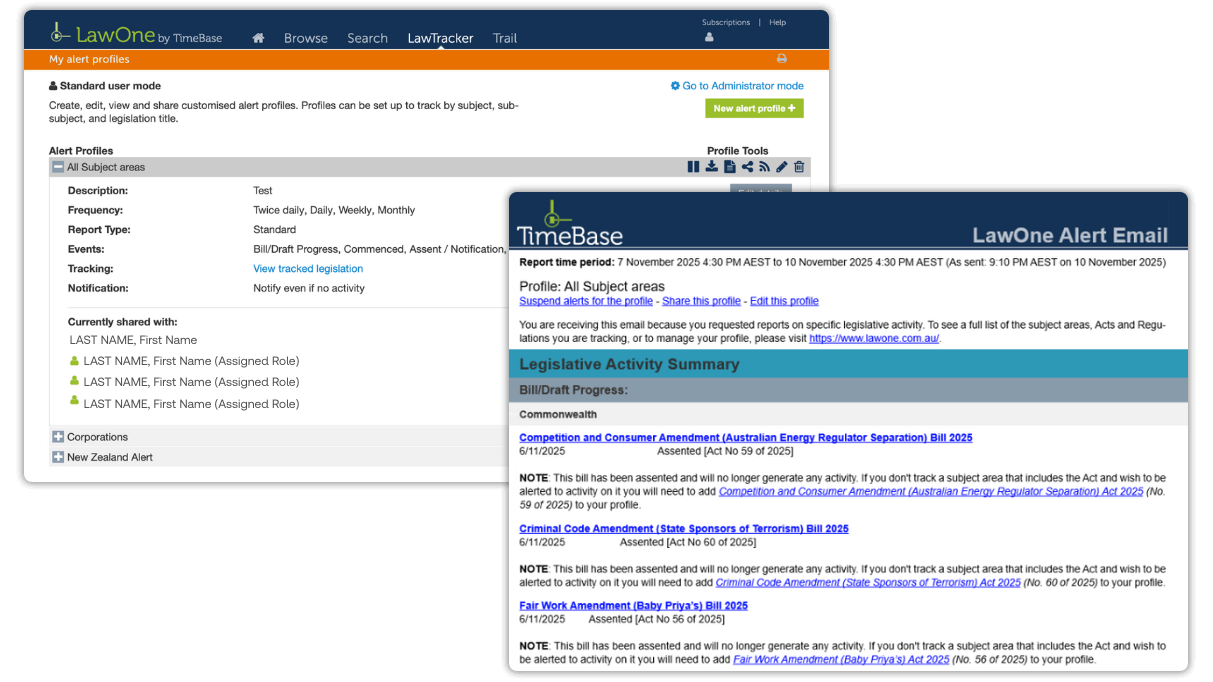Screen dimensions: 1213x682
Task: Switch to Go to Administrator mode
Action: [737, 86]
